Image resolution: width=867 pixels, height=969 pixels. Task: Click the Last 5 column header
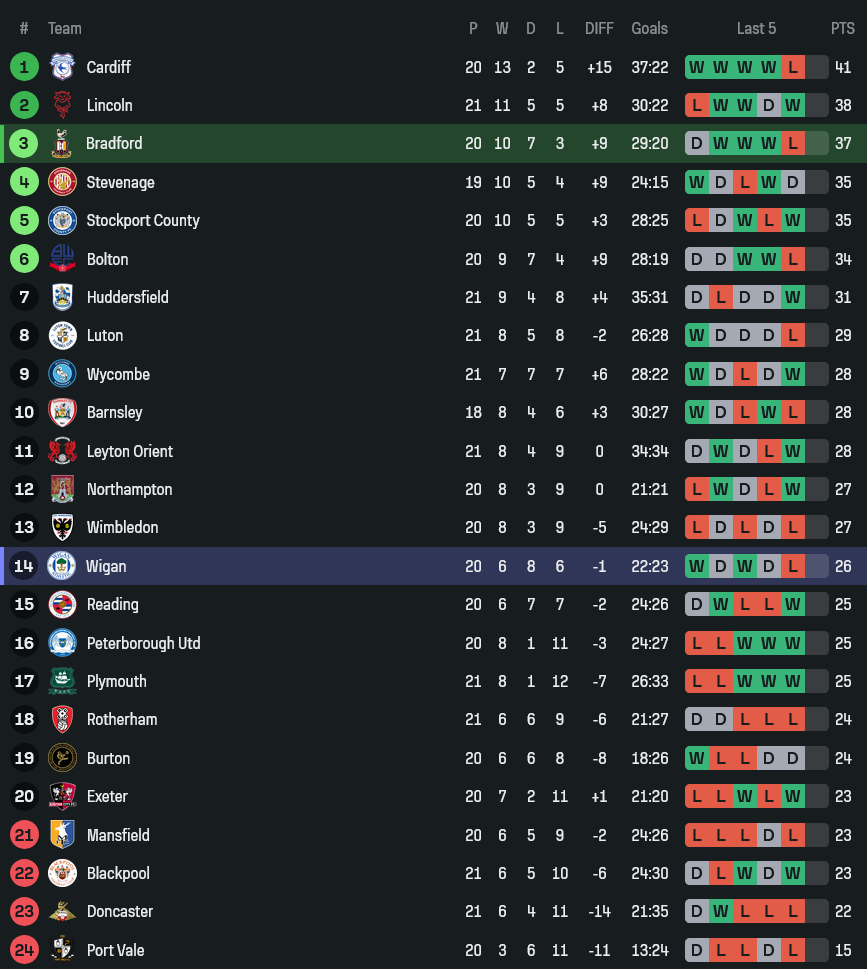(756, 28)
